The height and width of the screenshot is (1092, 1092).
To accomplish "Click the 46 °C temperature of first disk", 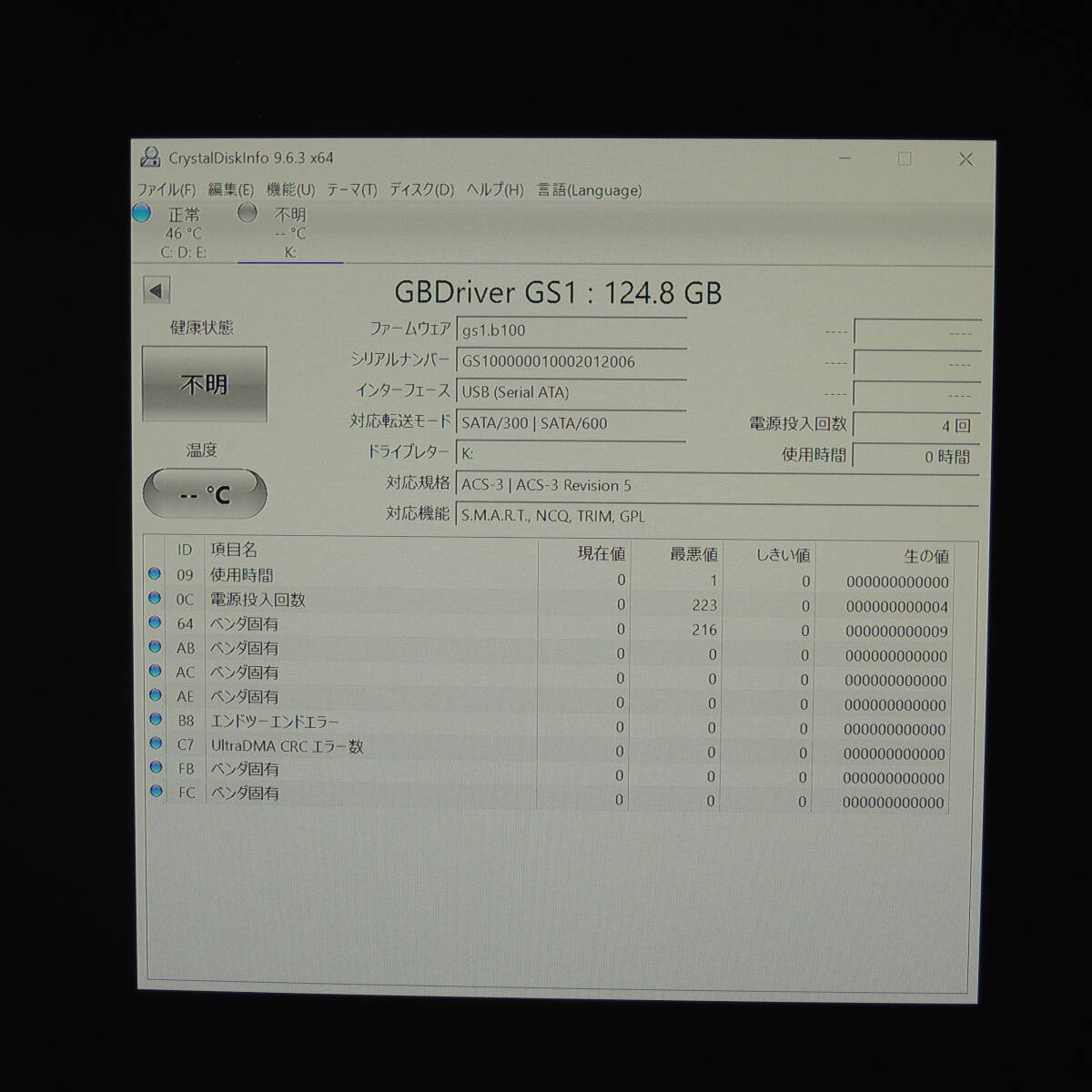I will 184,234.
